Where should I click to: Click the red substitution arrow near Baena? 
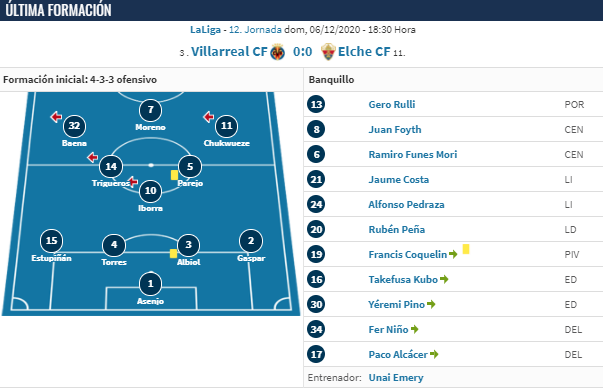click(x=56, y=117)
